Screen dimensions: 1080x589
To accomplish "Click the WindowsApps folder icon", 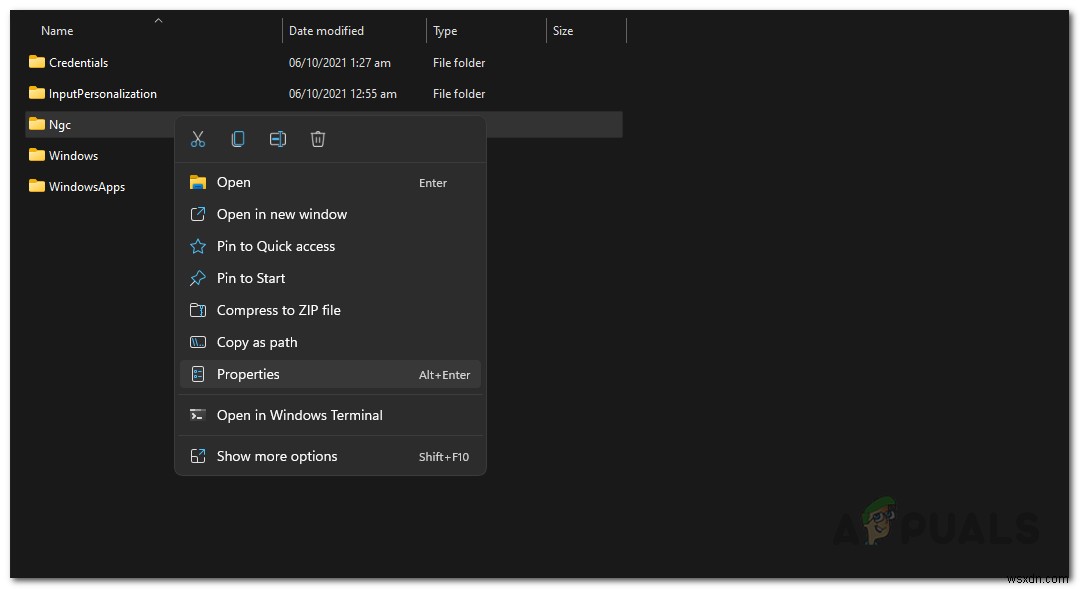I will (37, 186).
